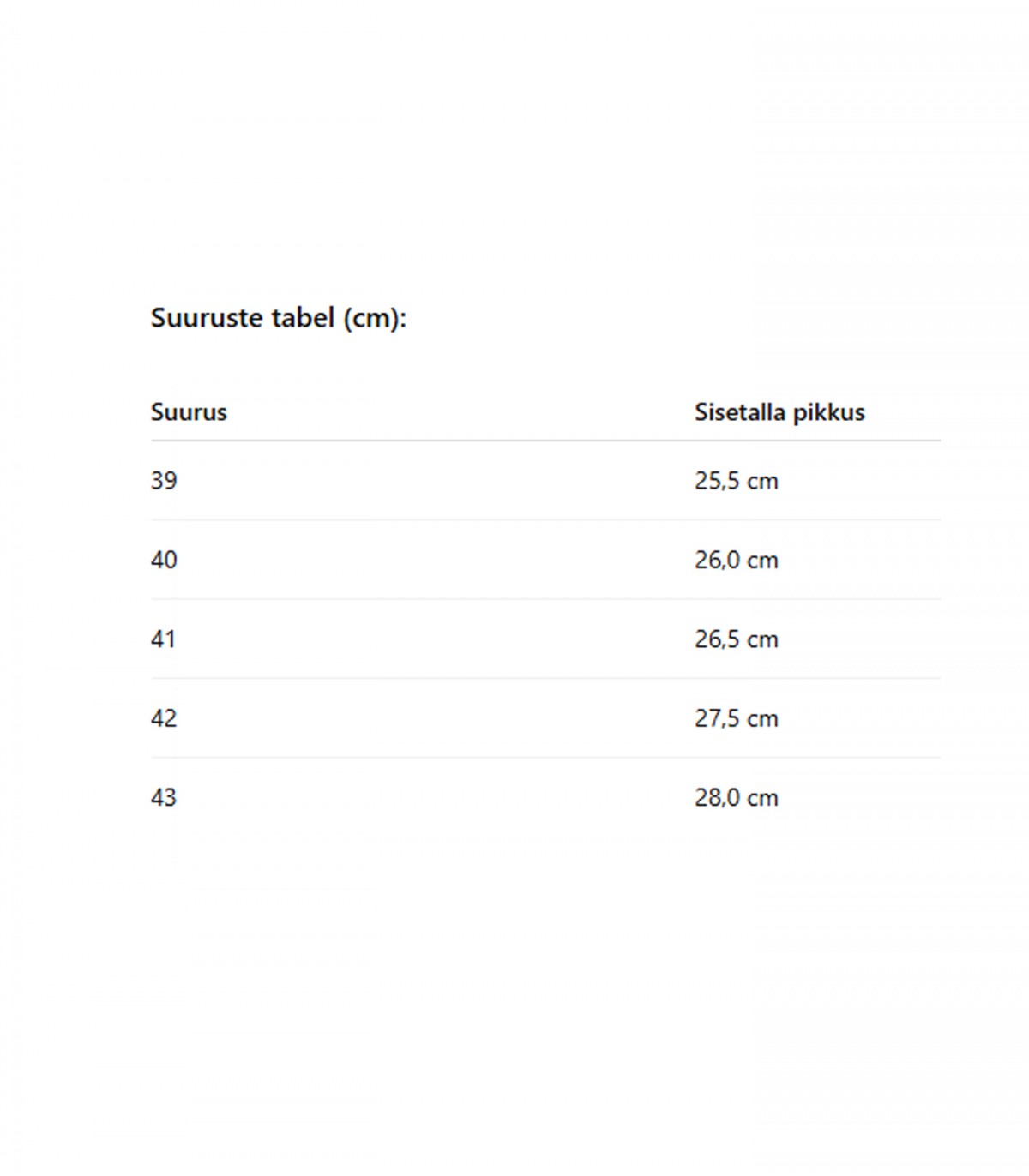Viewport: 1029px width, 1176px height.
Task: Select the 26,0 cm insole length
Action: click(x=737, y=561)
